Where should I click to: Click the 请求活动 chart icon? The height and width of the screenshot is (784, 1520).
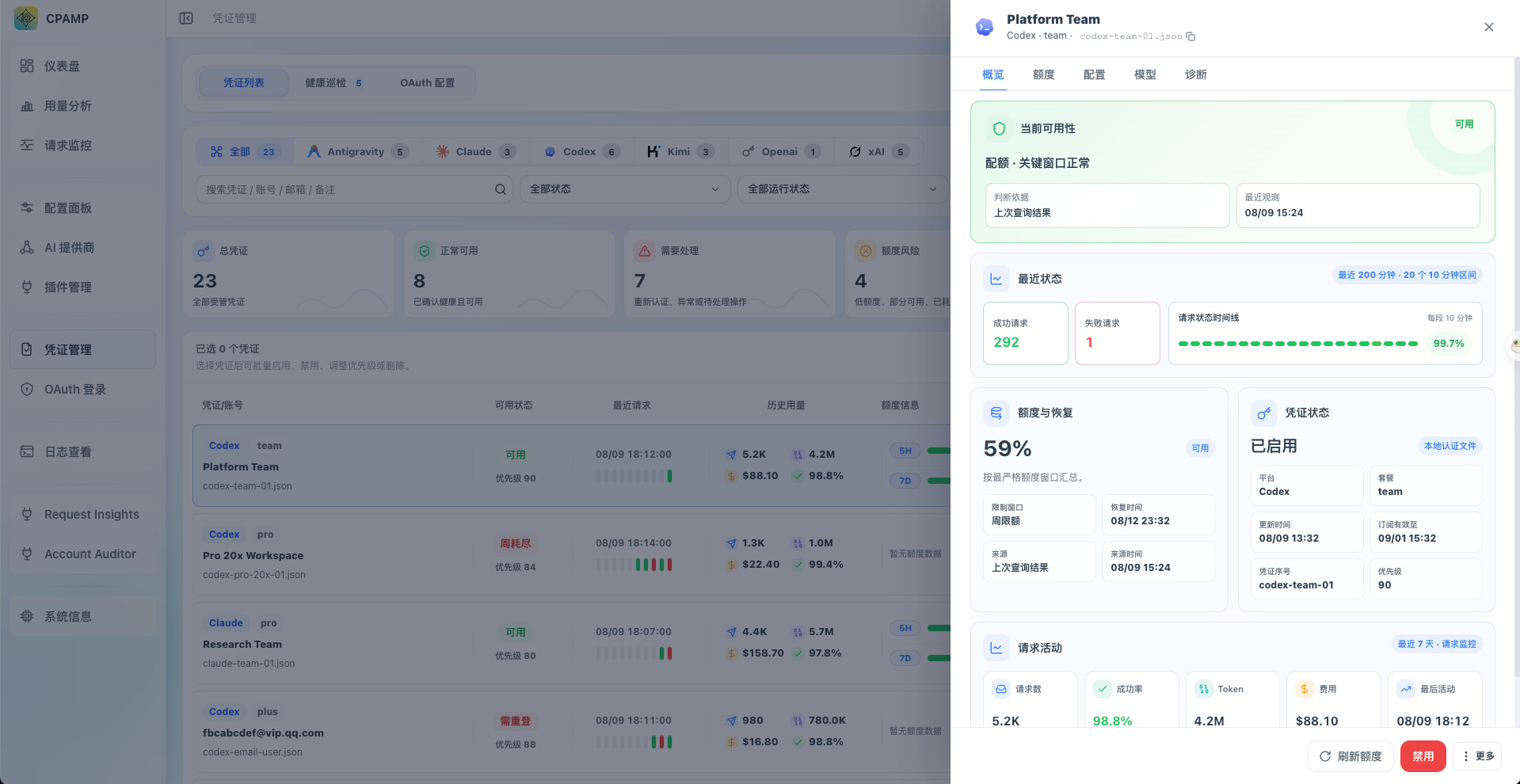click(996, 648)
